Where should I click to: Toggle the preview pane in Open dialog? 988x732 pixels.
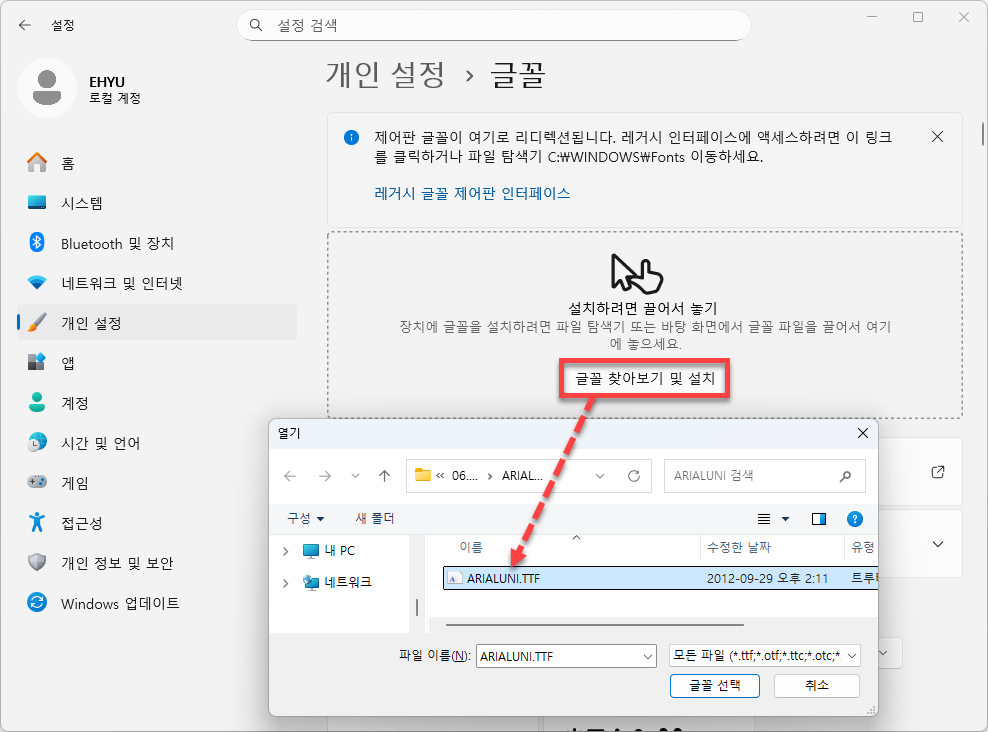[x=819, y=518]
